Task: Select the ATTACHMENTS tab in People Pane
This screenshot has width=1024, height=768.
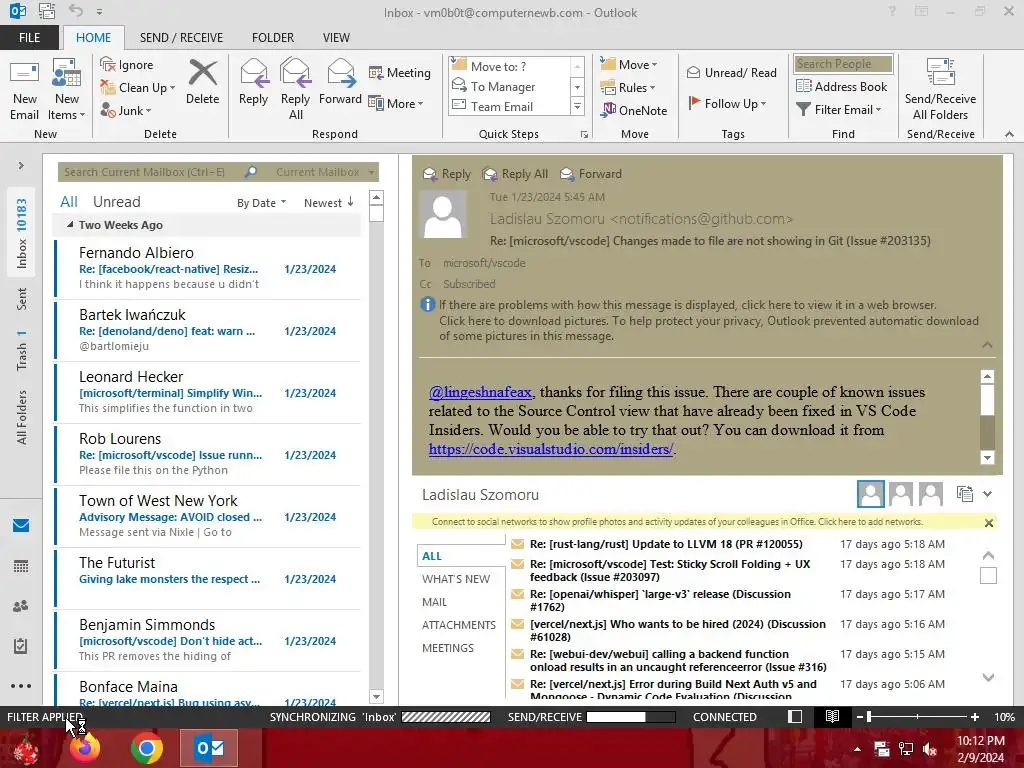Action: 458,625
